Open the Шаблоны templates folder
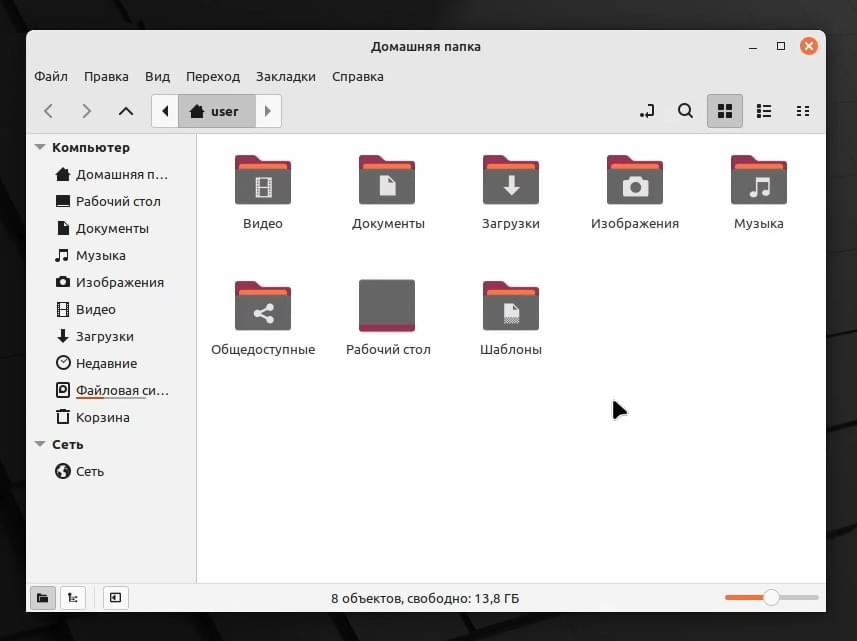 click(511, 306)
